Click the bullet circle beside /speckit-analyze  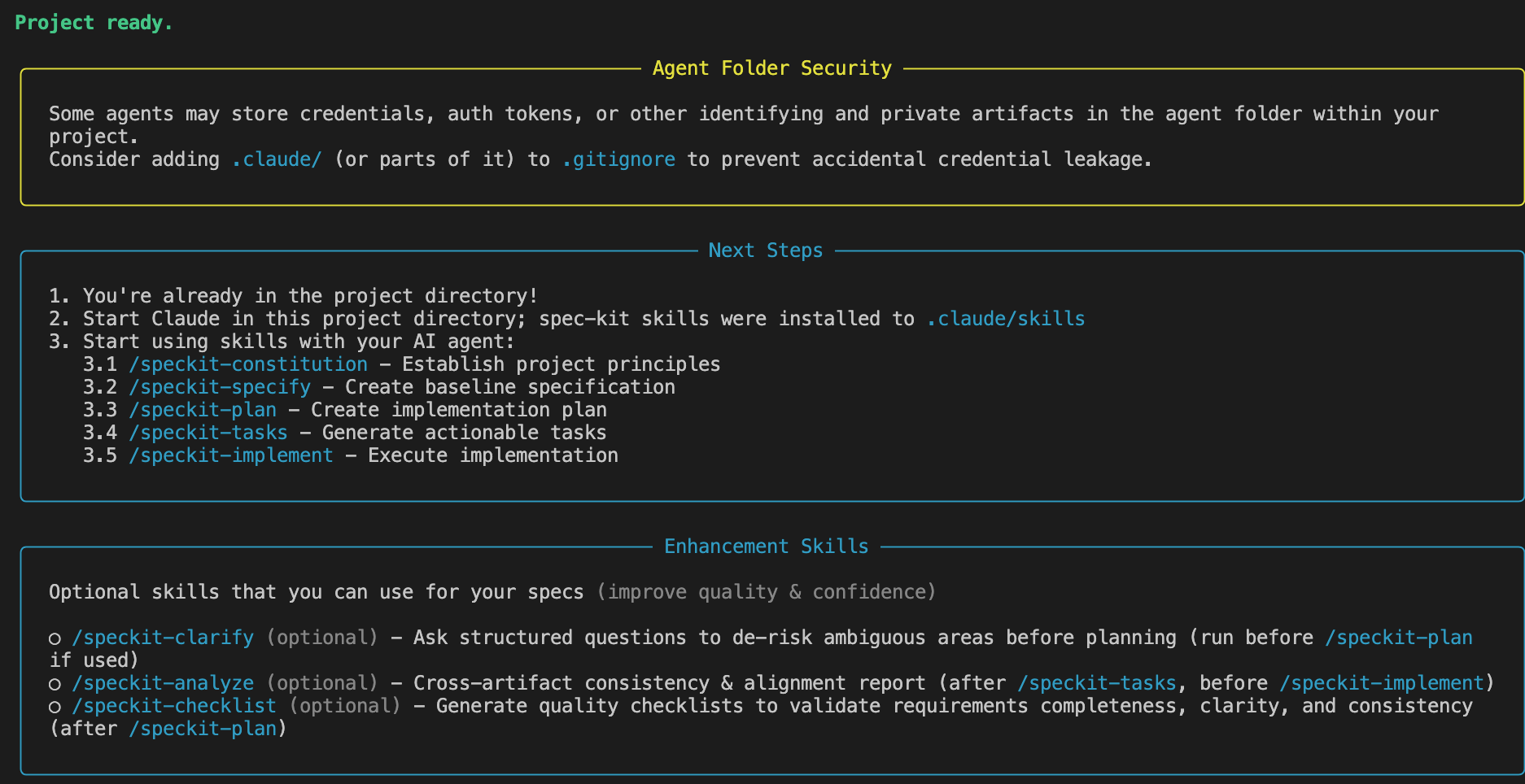click(55, 684)
